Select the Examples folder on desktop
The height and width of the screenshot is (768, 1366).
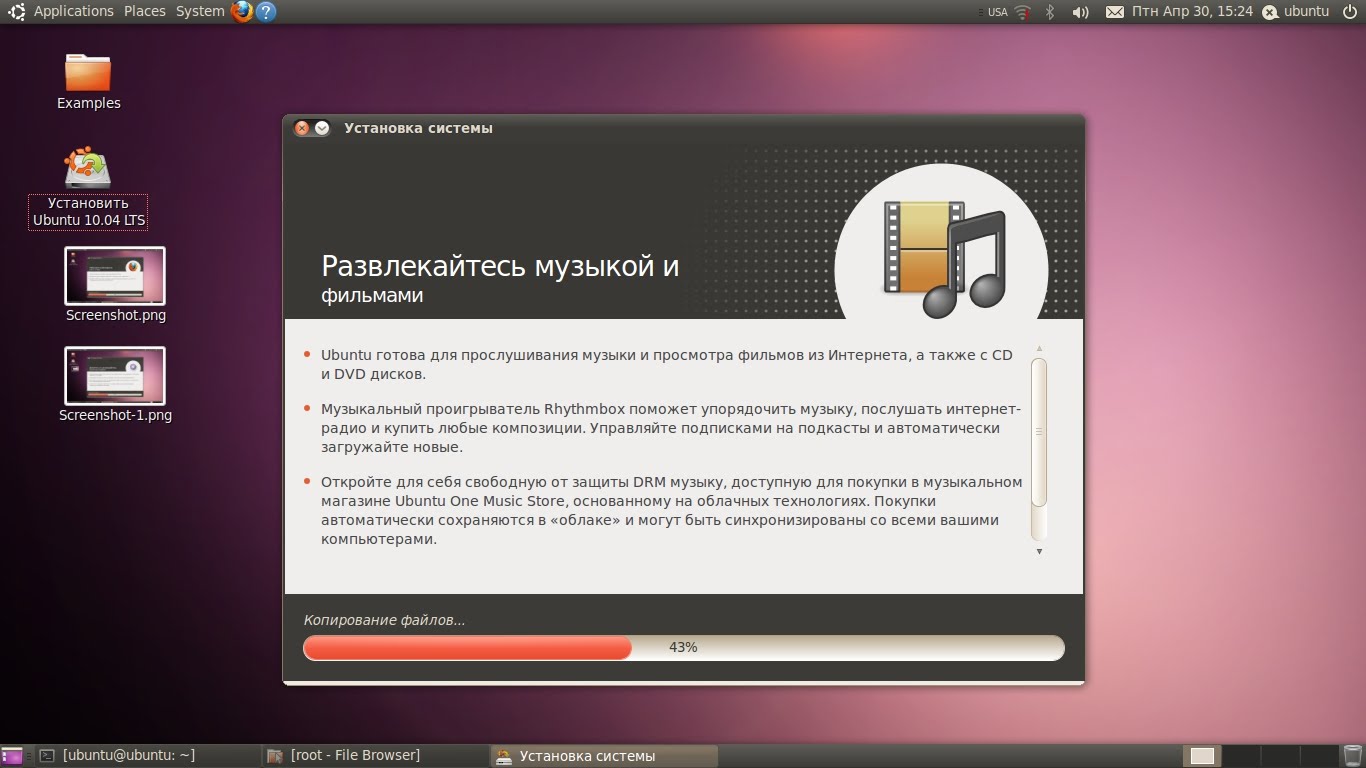tap(88, 82)
